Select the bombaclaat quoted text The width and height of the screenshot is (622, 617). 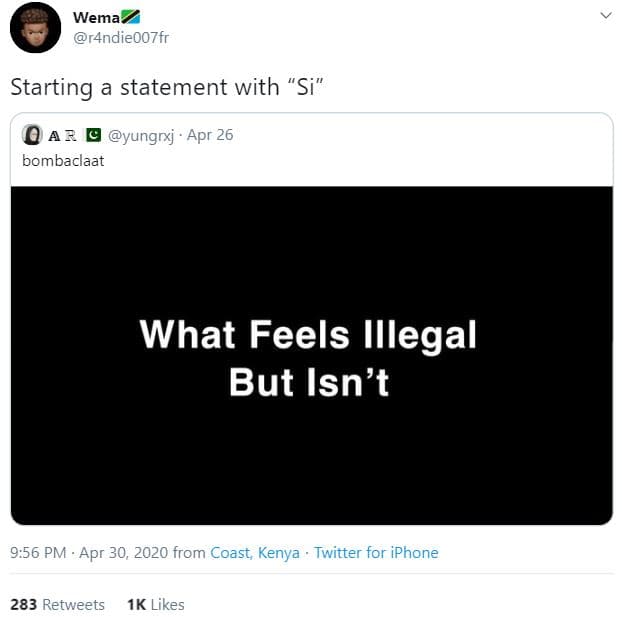(63, 161)
